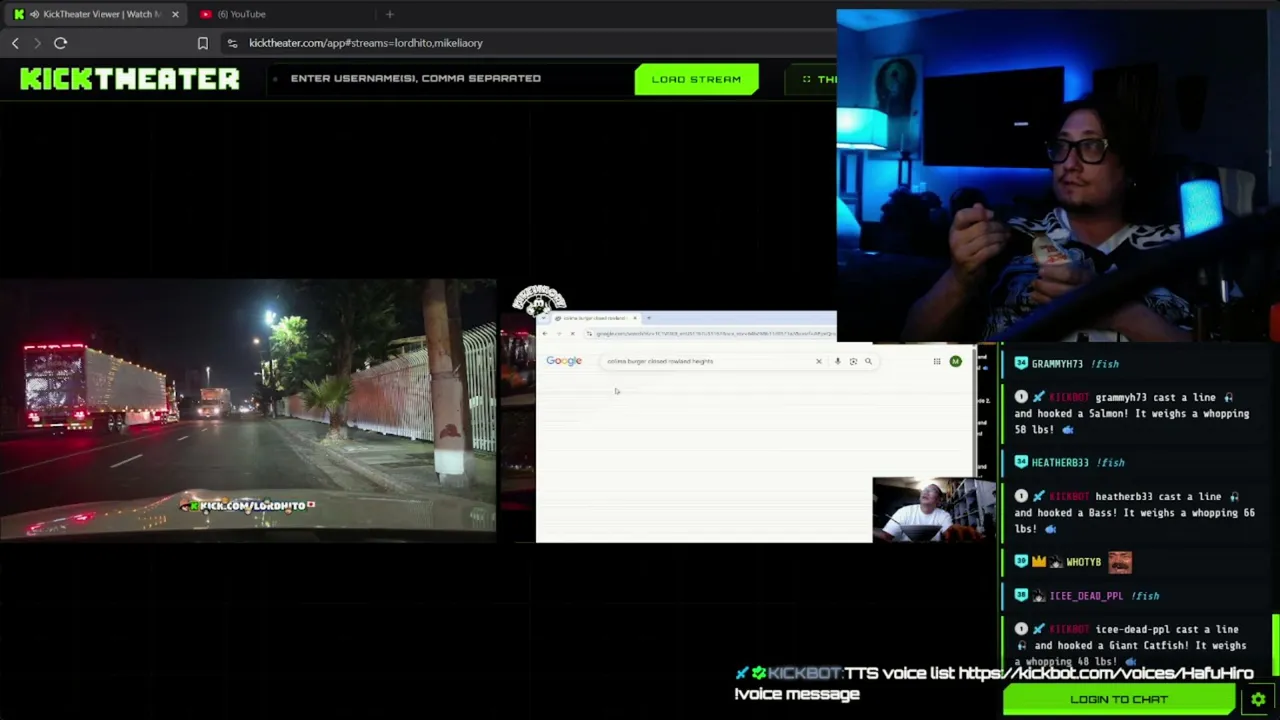Open site information icon beside the URL
The width and height of the screenshot is (1280, 720).
tap(232, 43)
